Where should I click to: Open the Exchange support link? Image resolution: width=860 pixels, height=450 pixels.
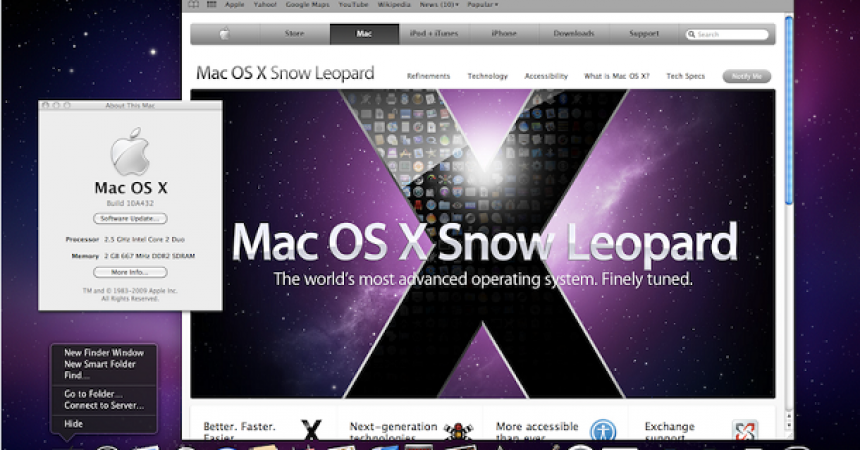670,431
